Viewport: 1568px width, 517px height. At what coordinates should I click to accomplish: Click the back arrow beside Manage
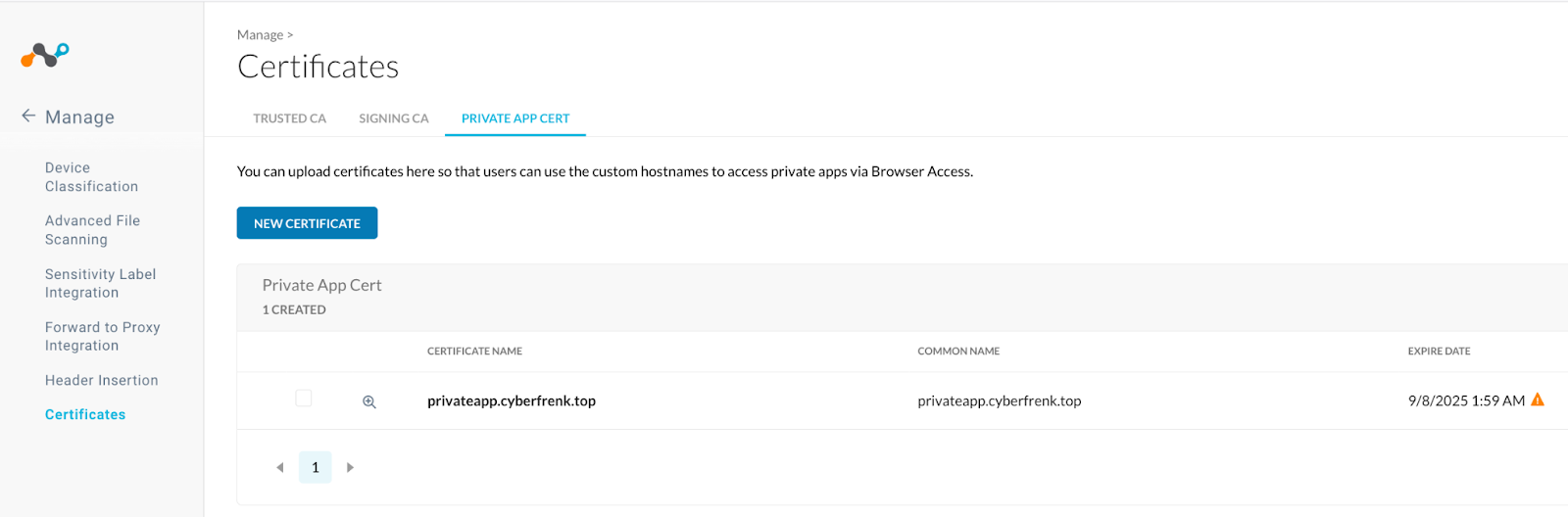28,116
